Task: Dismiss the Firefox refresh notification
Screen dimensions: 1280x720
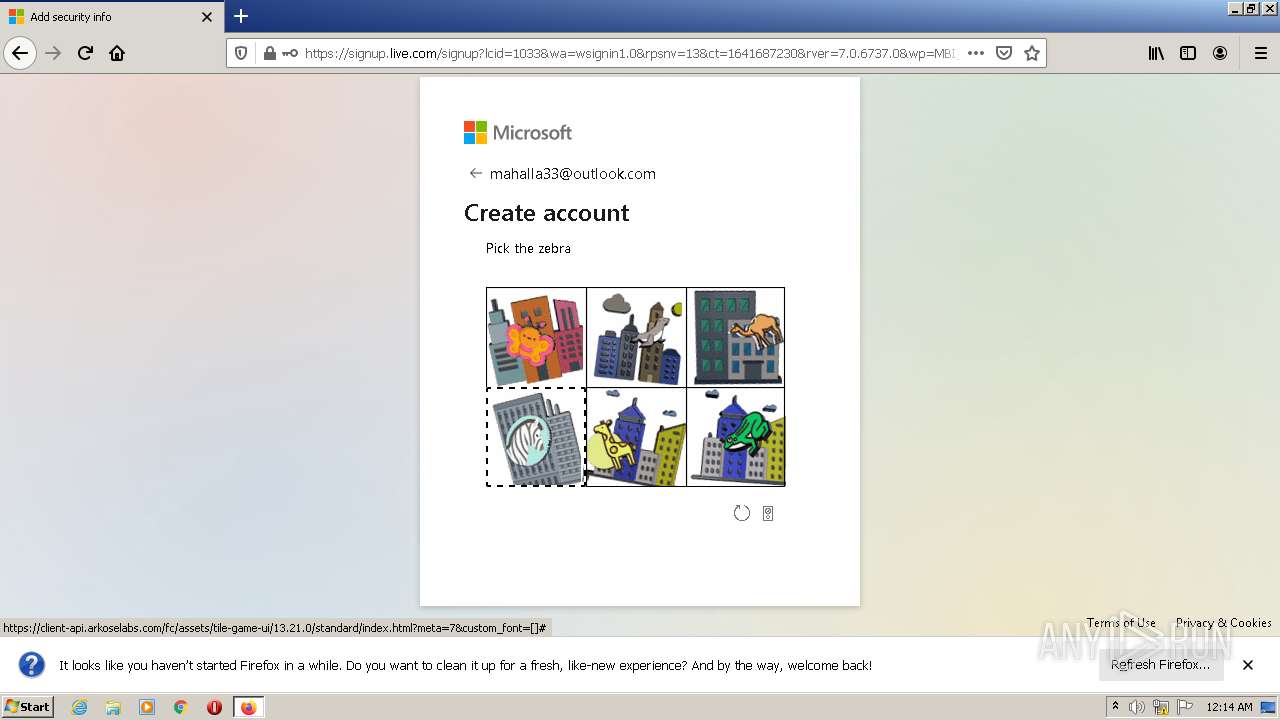Action: click(x=1248, y=665)
